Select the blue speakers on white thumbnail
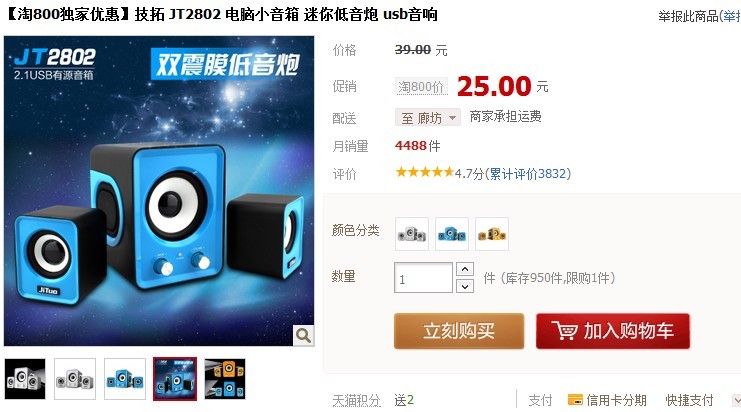This screenshot has height=412, width=741. coord(125,379)
